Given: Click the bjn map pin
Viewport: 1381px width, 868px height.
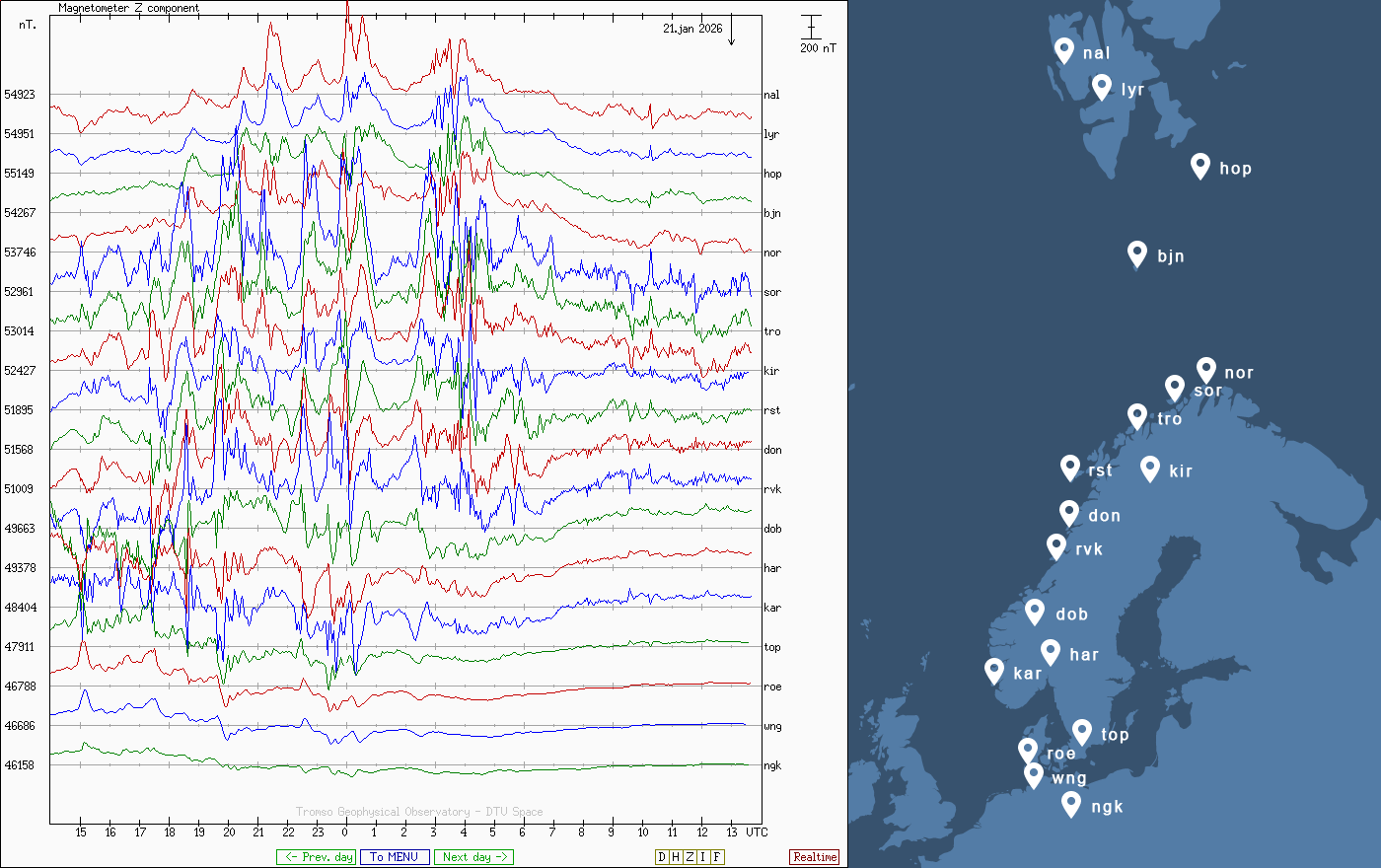Looking at the screenshot, I should point(1136,253).
